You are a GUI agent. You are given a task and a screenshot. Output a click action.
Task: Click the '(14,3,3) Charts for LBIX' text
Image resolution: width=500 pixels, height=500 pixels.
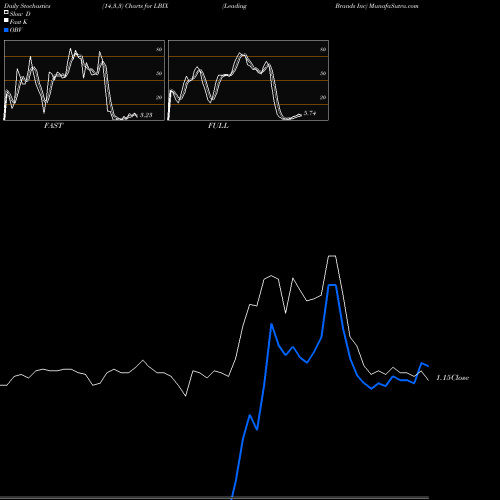tap(135, 6)
